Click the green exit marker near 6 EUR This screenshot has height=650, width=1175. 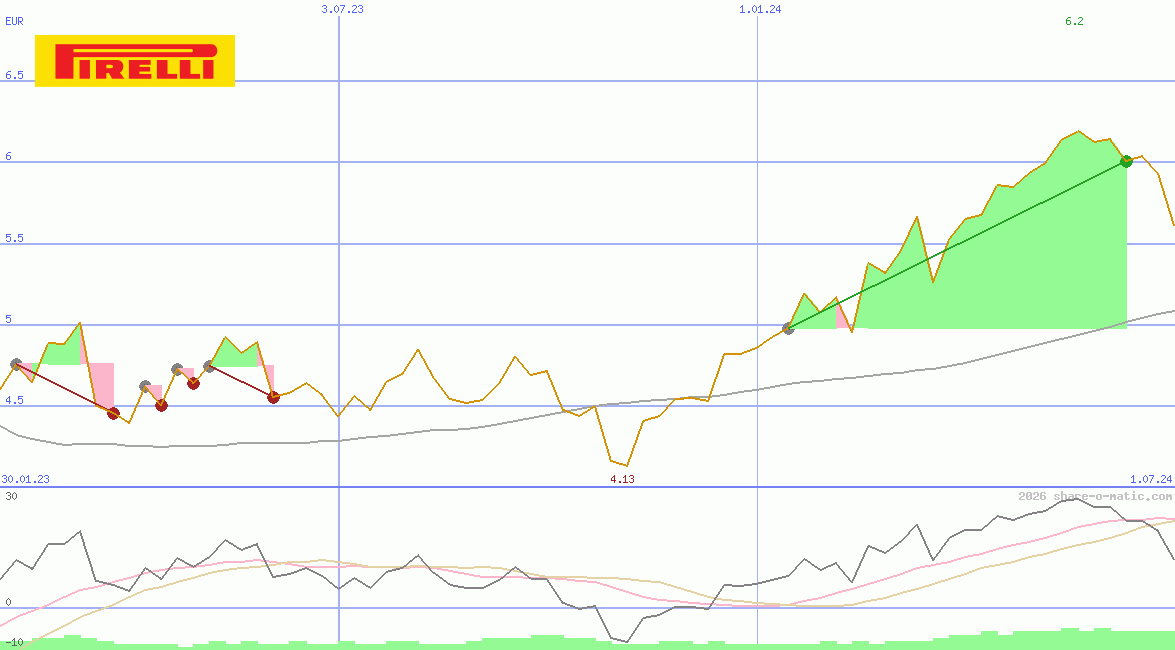[x=1126, y=161]
